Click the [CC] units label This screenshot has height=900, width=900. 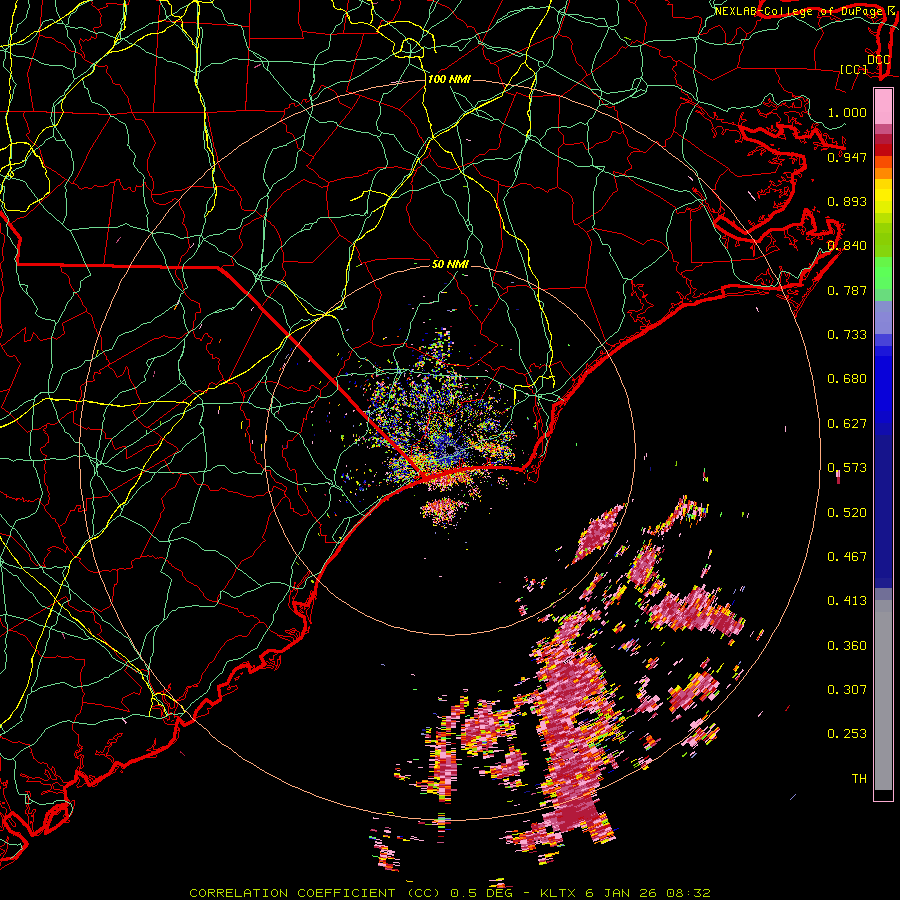point(854,69)
